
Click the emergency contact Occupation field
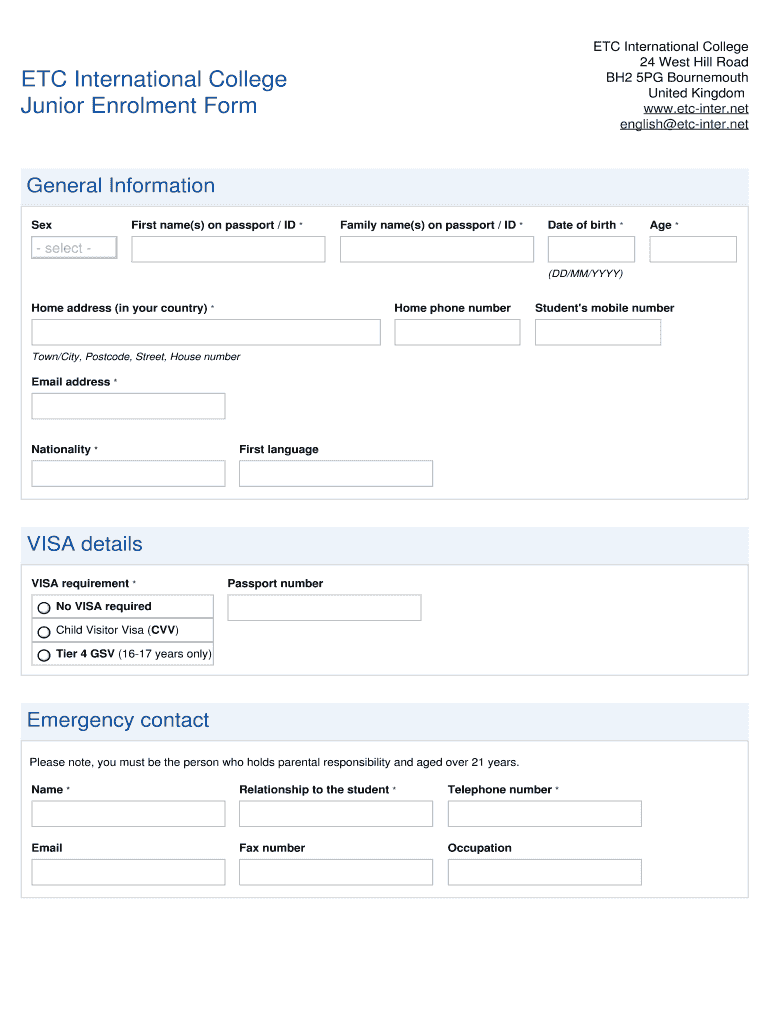[x=544, y=872]
